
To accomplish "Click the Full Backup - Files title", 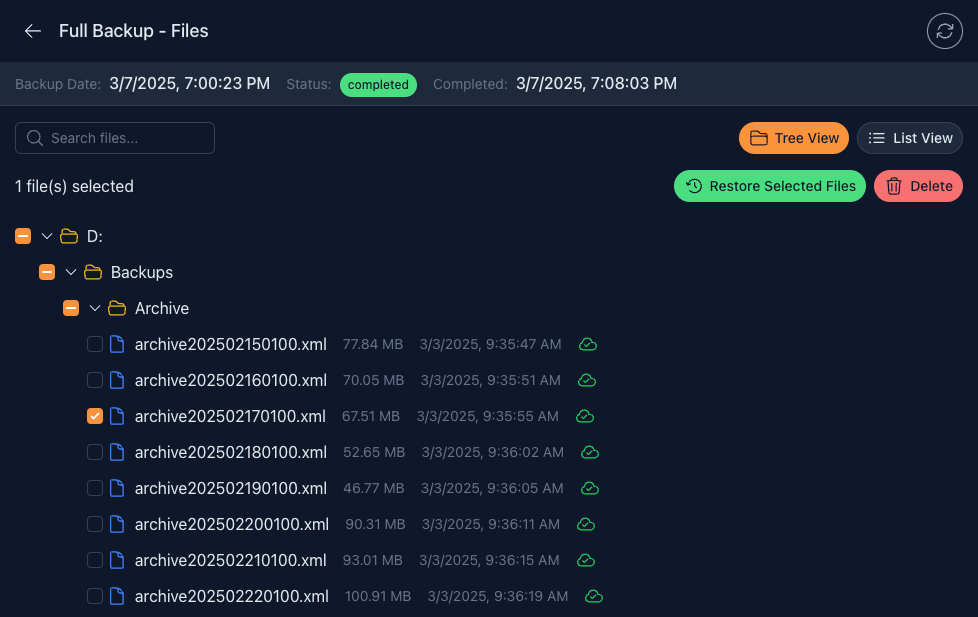I will click(133, 31).
